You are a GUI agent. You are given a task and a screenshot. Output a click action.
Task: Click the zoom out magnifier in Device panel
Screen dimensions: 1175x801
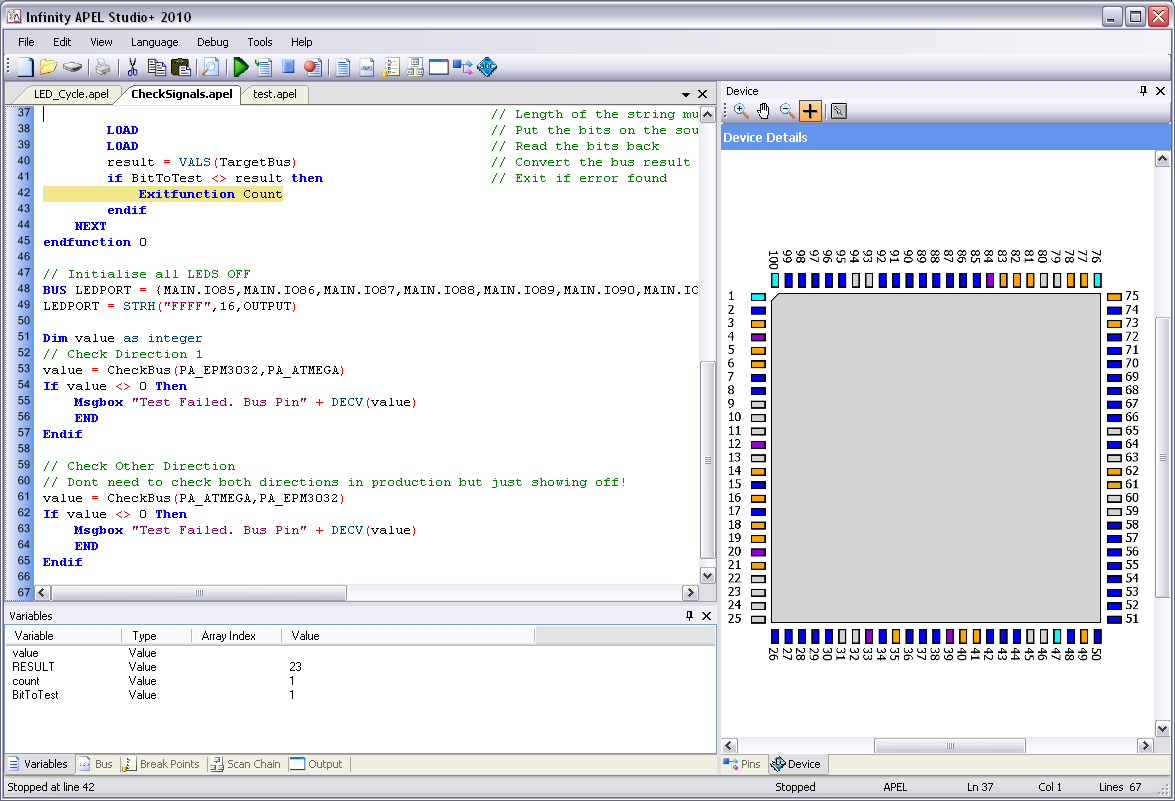787,111
